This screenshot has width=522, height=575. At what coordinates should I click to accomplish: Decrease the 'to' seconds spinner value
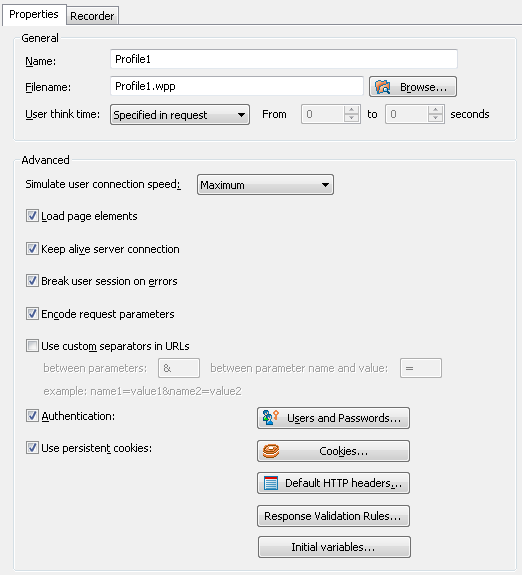(435, 118)
